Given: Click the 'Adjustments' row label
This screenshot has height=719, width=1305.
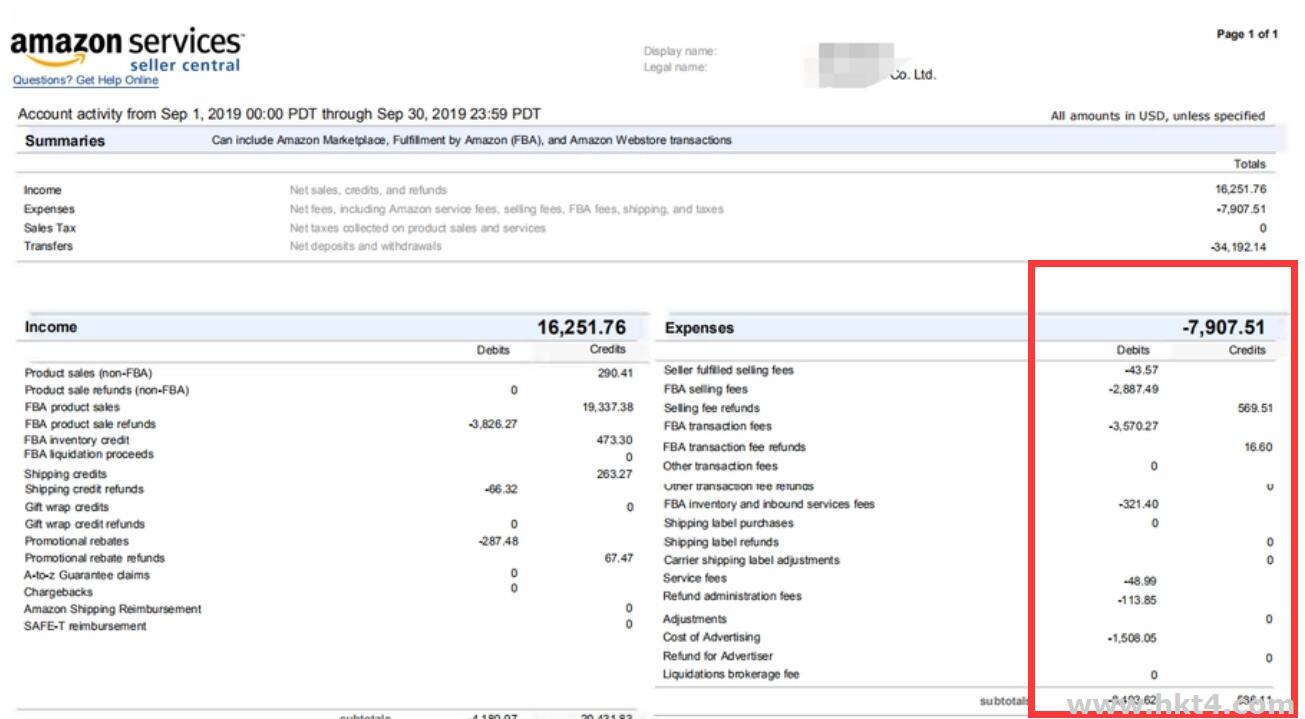Looking at the screenshot, I should [x=694, y=619].
